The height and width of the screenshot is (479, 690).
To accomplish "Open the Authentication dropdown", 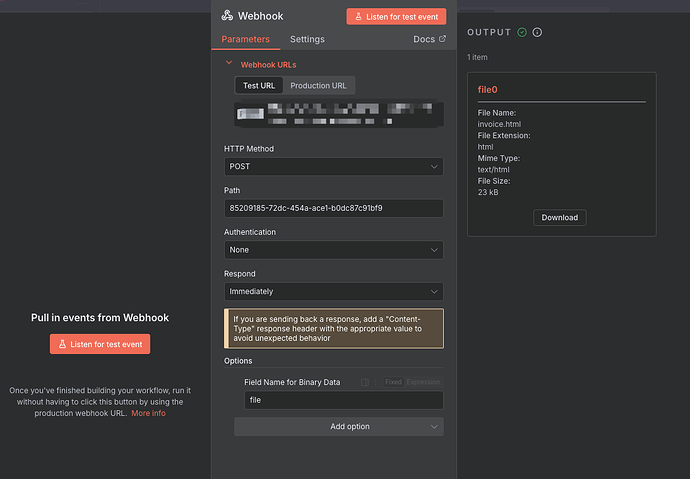I will [x=333, y=250].
